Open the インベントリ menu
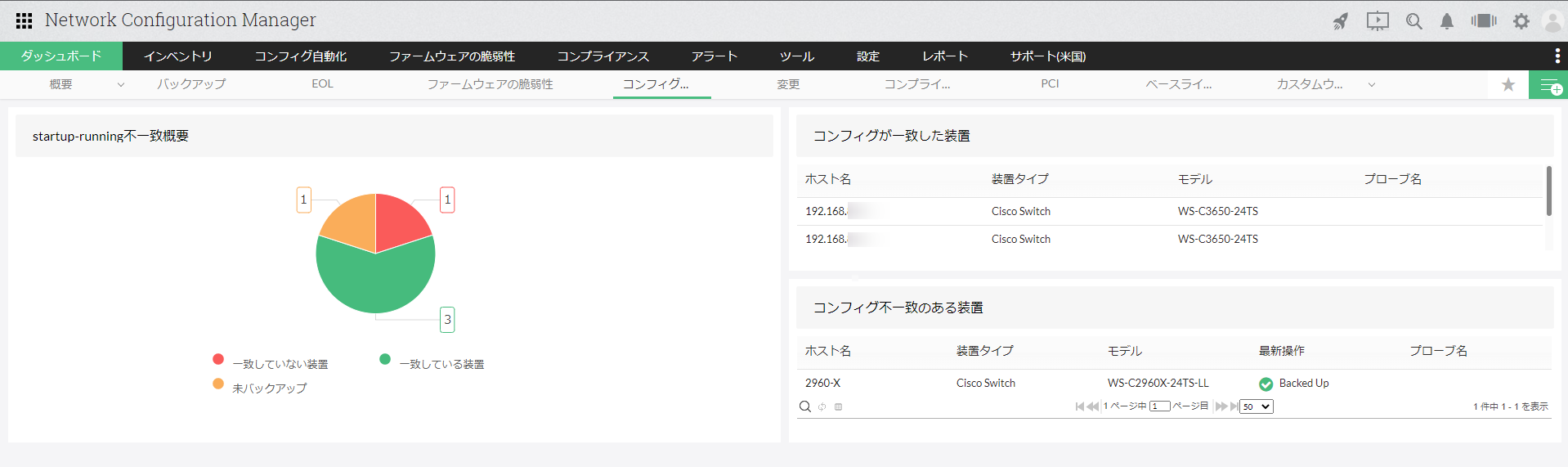Viewport: 1568px width, 467px height. pos(177,56)
